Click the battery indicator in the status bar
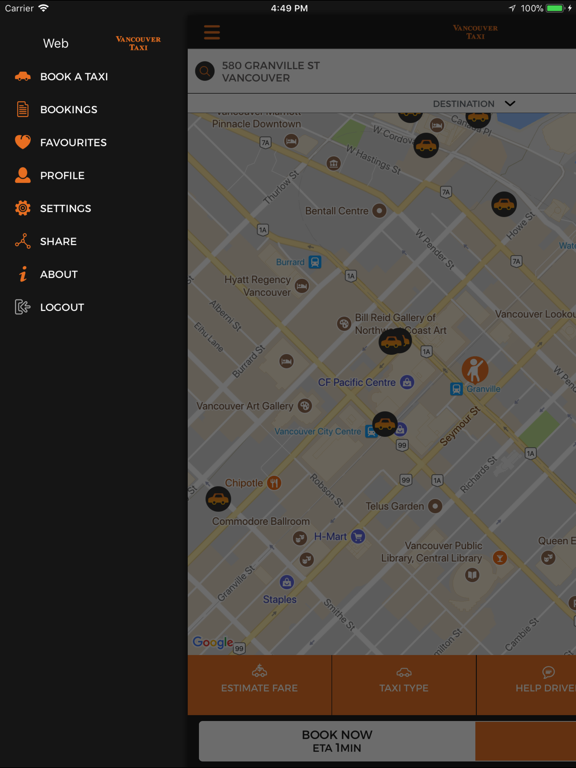The image size is (576, 768). [x=555, y=8]
